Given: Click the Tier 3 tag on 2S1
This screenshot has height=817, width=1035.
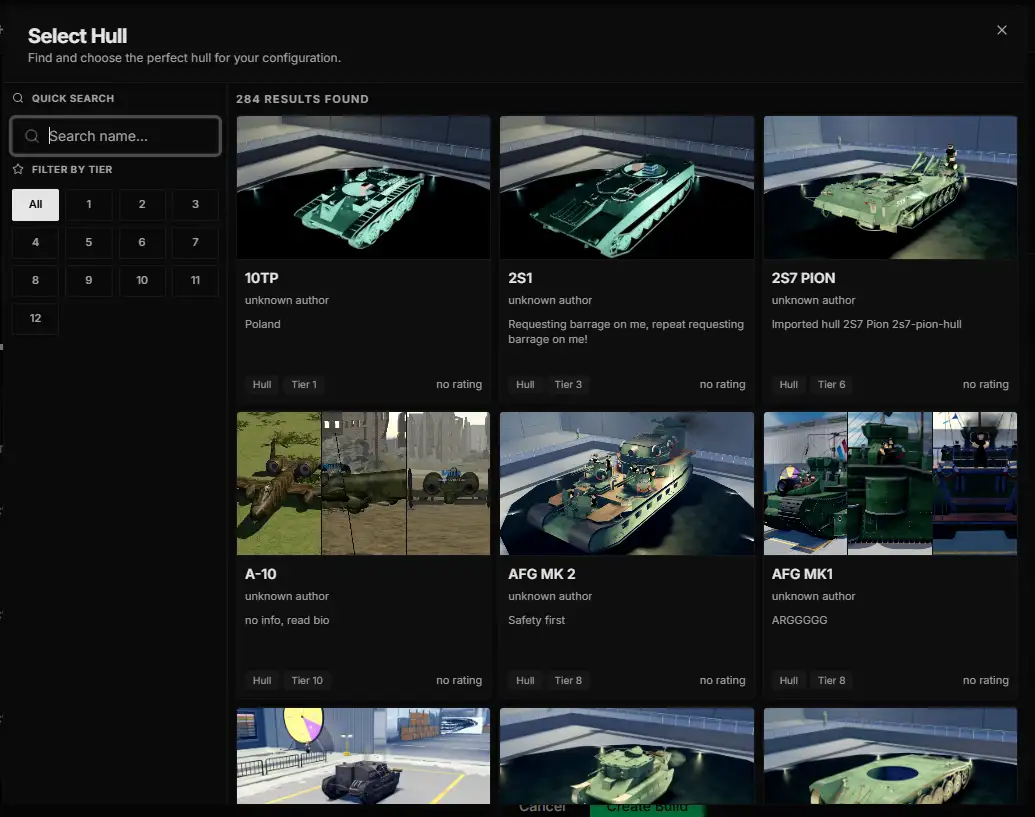Looking at the screenshot, I should tap(568, 385).
